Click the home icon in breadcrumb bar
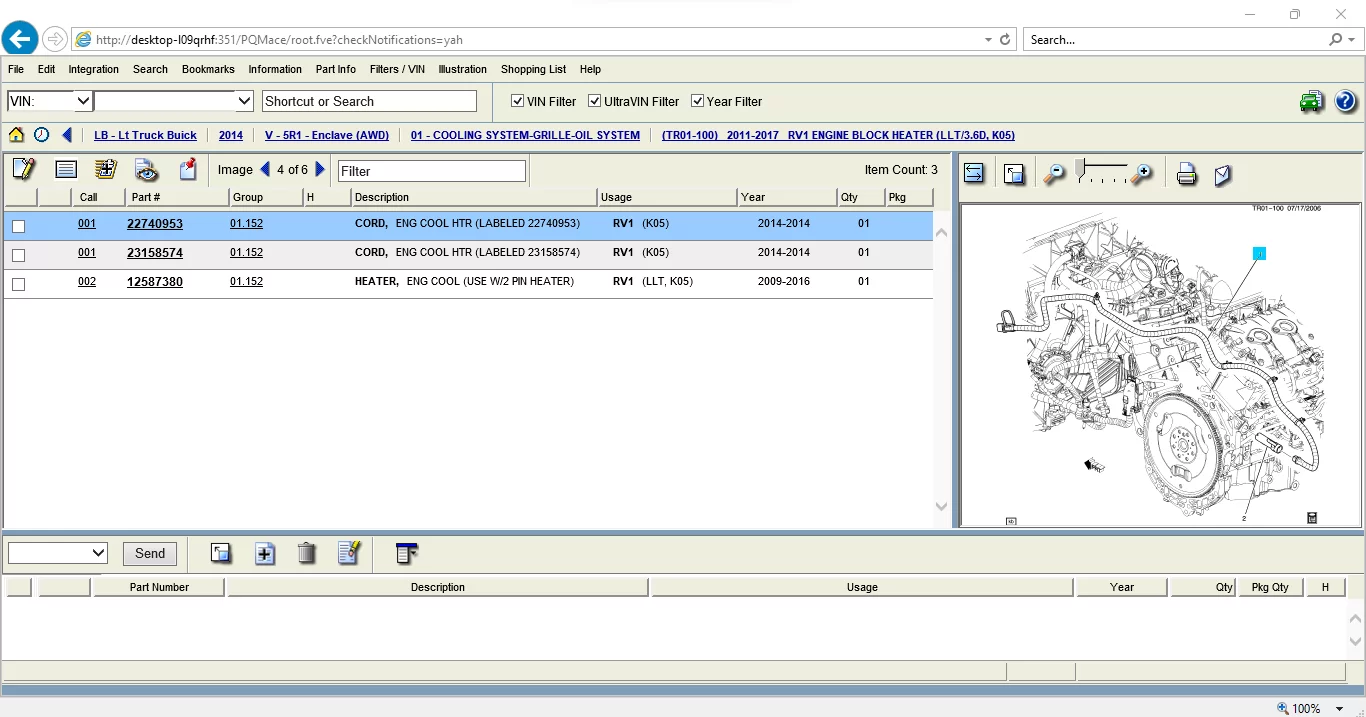The height and width of the screenshot is (717, 1366). (16, 135)
